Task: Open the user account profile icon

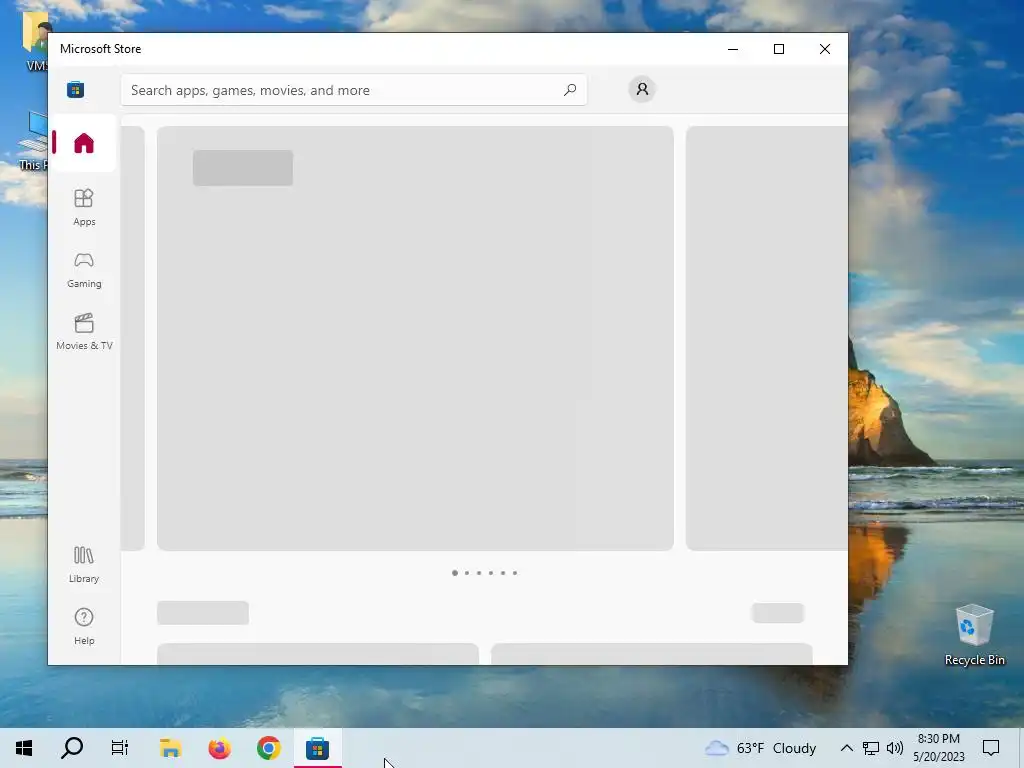Action: coord(642,89)
